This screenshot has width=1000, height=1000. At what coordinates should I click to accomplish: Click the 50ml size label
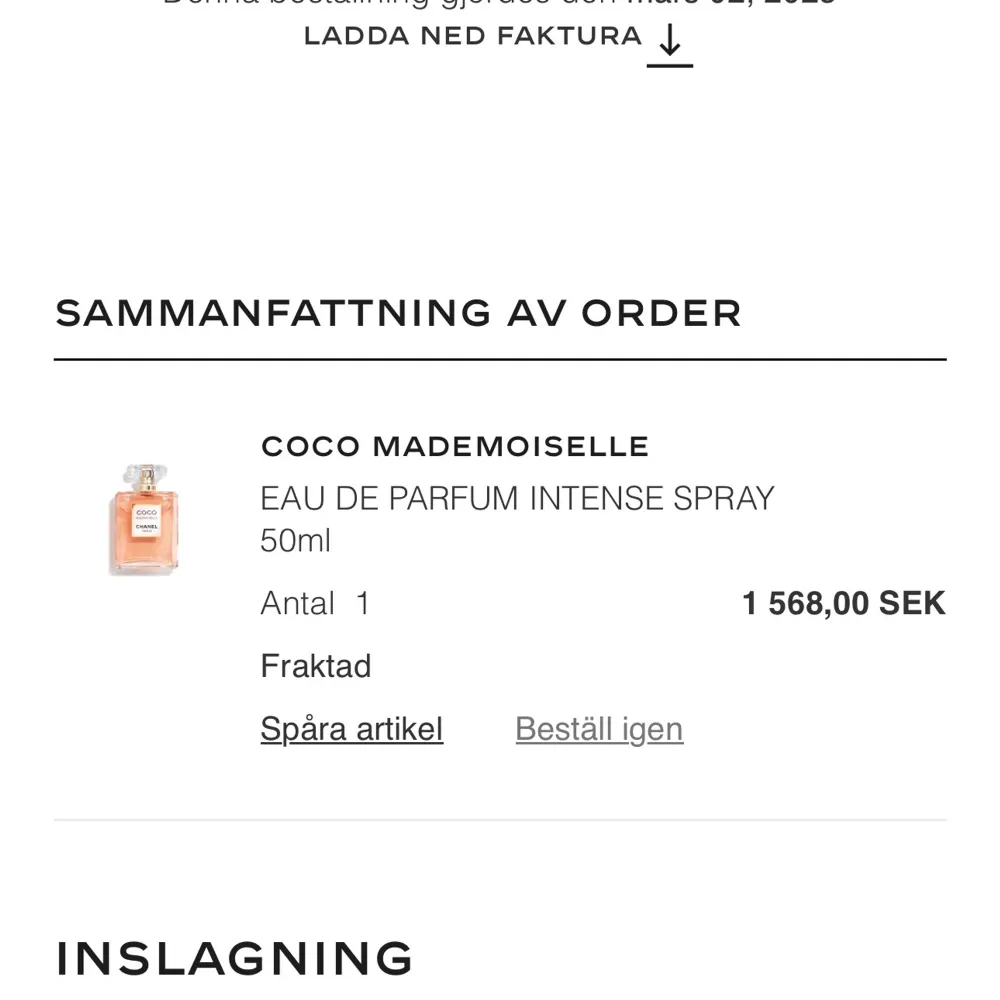point(294,540)
